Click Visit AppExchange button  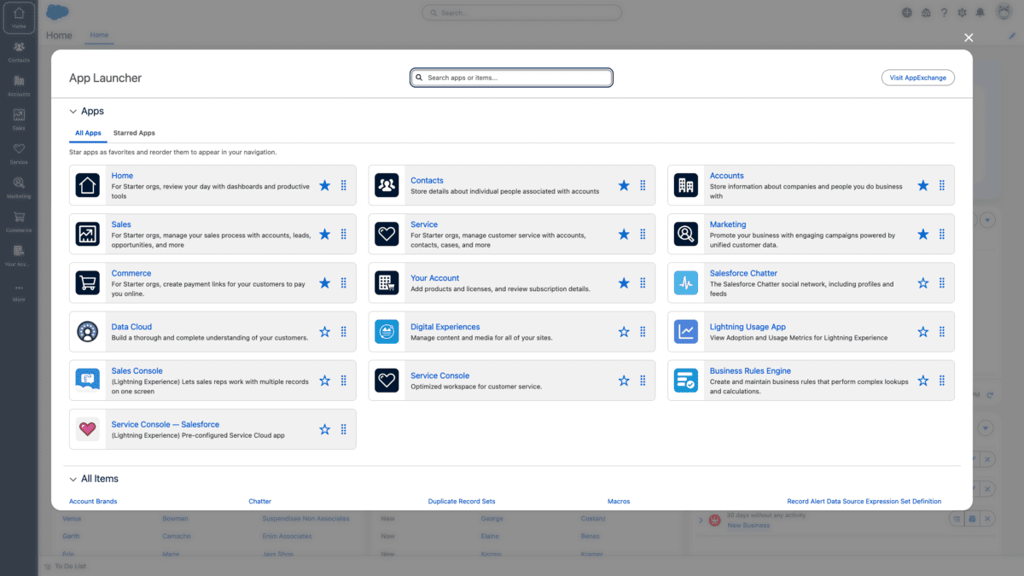(918, 78)
